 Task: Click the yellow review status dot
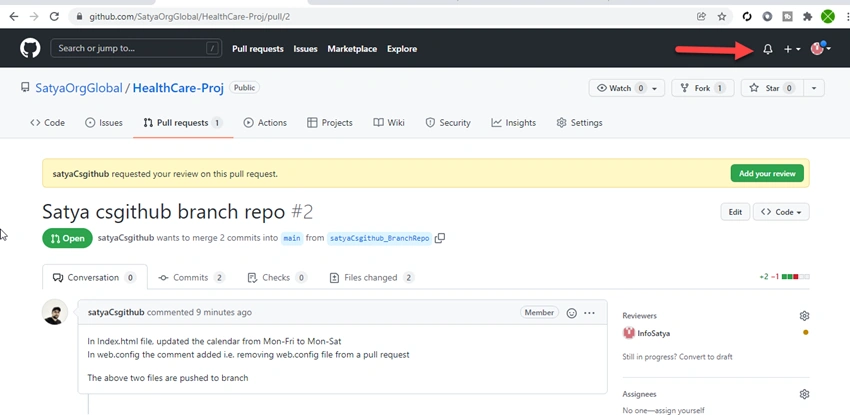pyautogui.click(x=806, y=333)
